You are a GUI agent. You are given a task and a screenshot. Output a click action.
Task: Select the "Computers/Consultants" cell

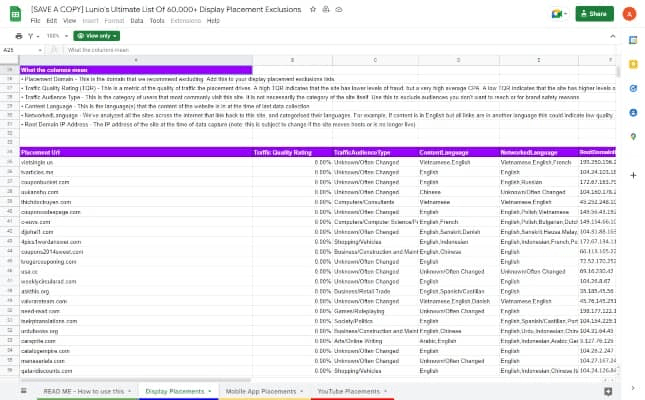click(x=375, y=202)
